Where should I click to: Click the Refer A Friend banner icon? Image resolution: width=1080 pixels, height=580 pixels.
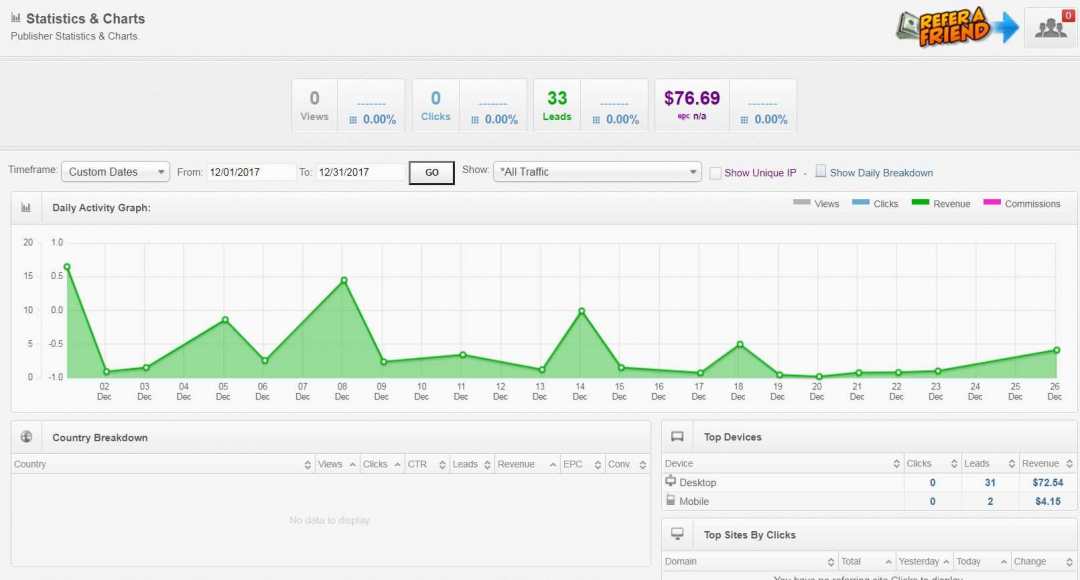click(x=956, y=27)
